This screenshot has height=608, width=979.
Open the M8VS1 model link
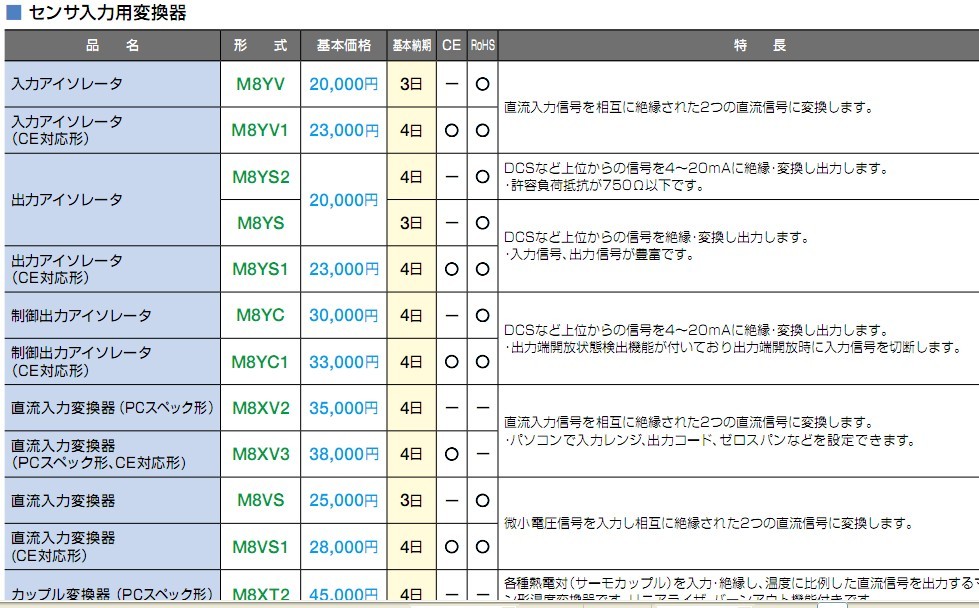click(x=260, y=547)
